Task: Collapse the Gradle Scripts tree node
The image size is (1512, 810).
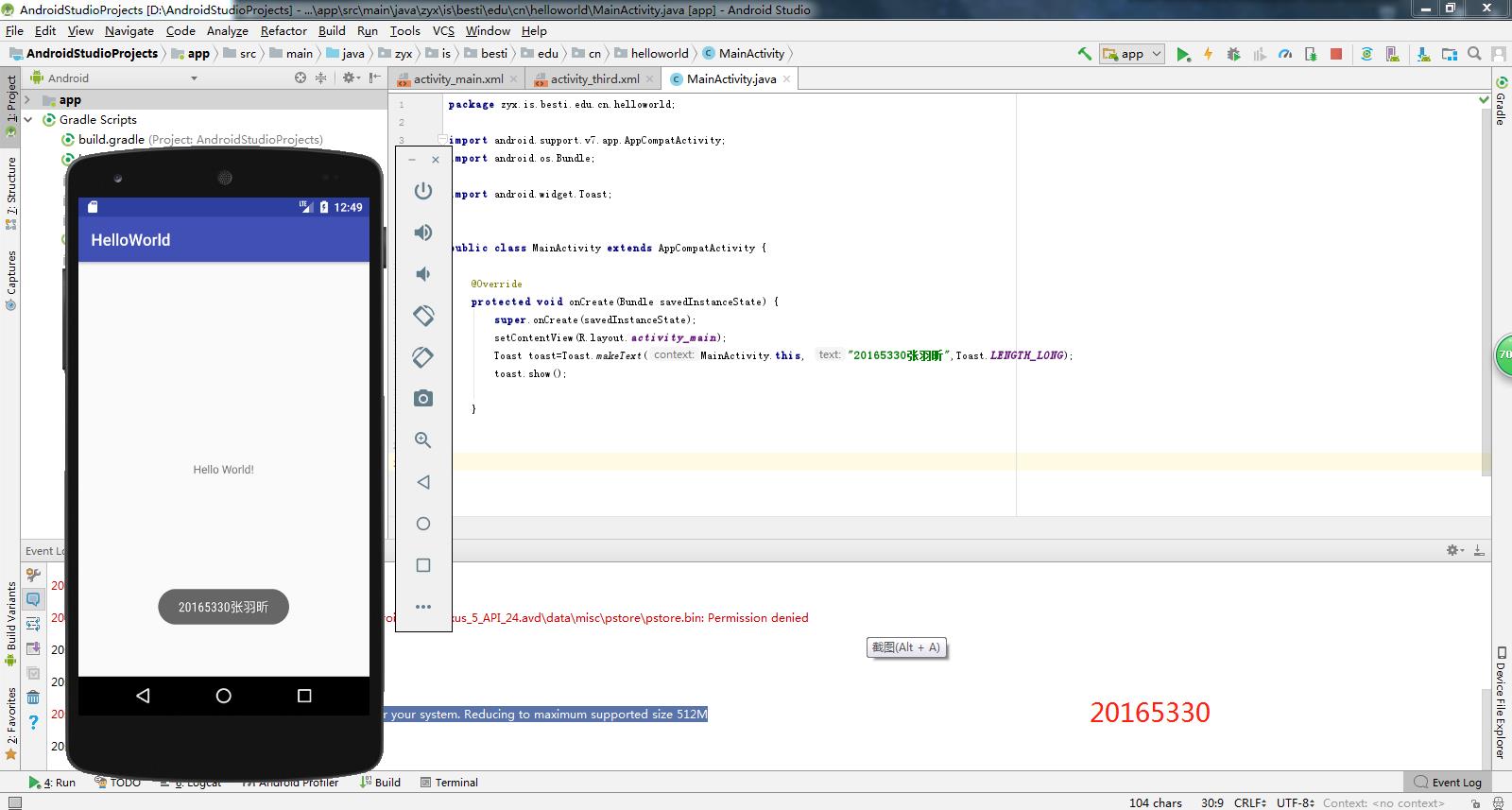Action: tap(27, 120)
